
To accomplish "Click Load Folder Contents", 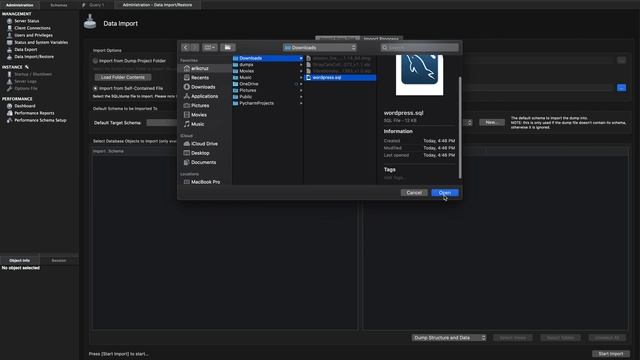I will [123, 77].
